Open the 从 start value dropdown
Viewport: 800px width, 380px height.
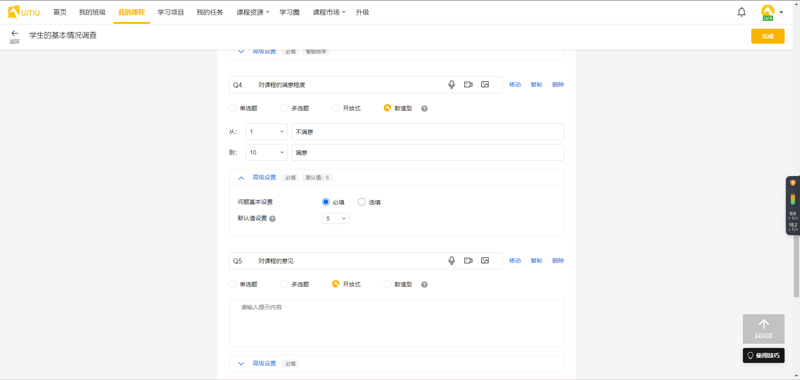[x=266, y=132]
